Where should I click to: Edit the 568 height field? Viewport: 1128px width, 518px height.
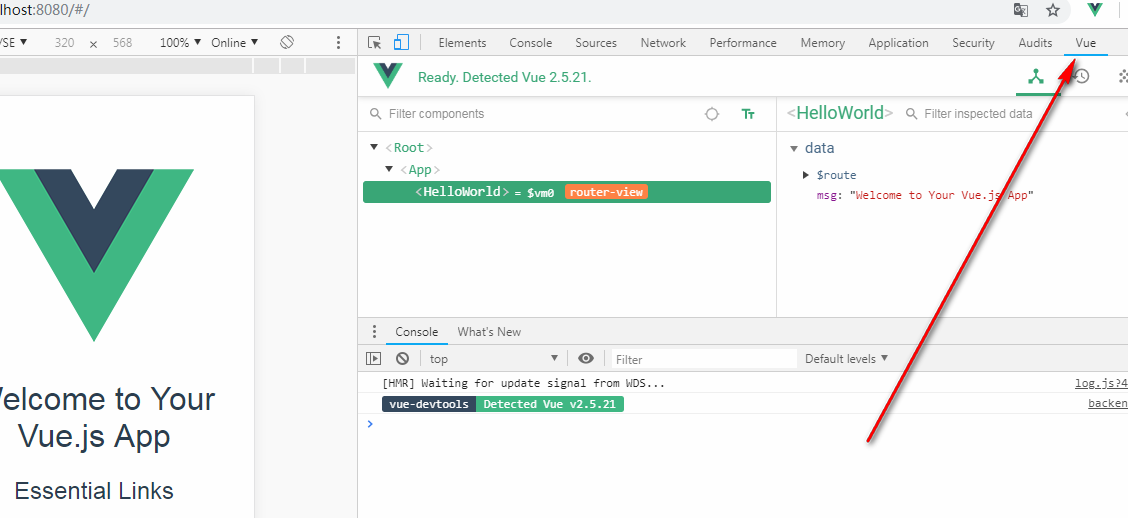(x=122, y=42)
